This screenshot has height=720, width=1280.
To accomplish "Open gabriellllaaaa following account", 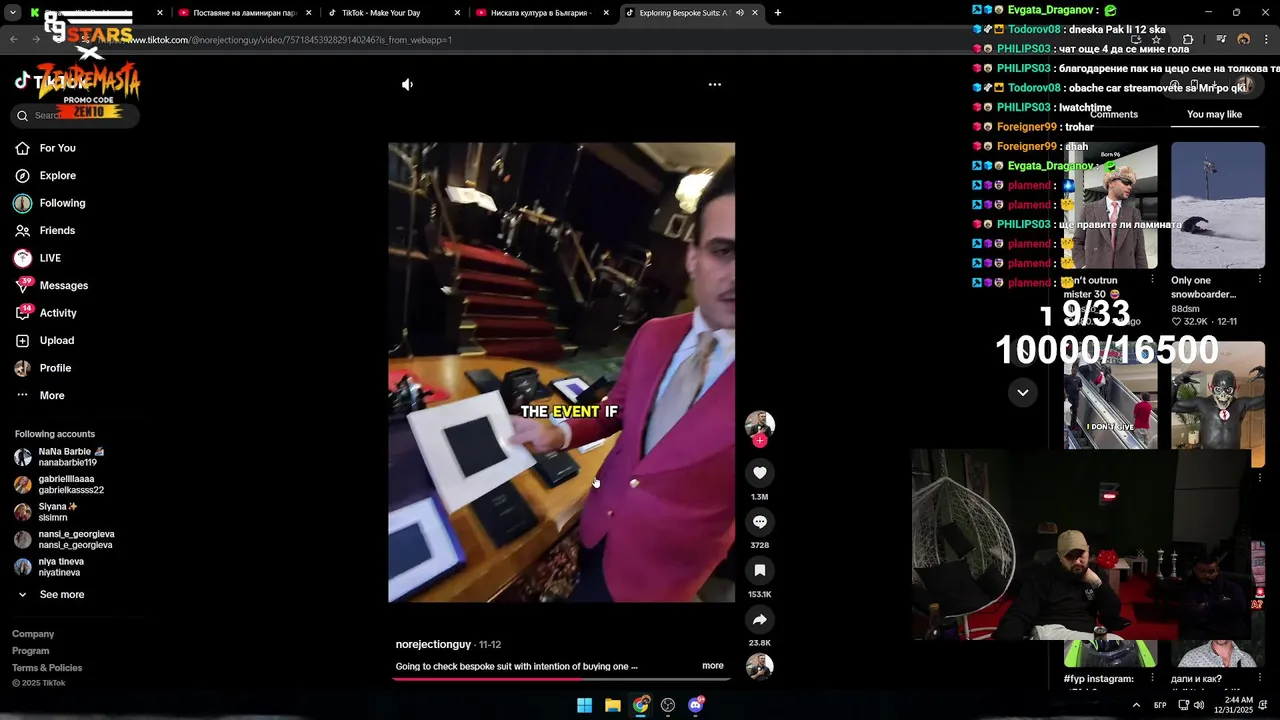I will pos(60,485).
